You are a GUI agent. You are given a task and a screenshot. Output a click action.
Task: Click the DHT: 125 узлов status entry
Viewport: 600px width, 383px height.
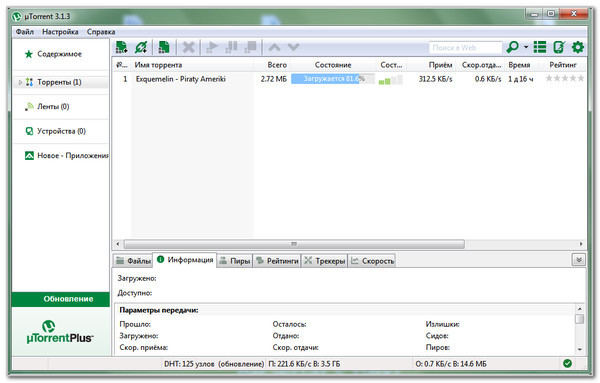click(x=214, y=364)
